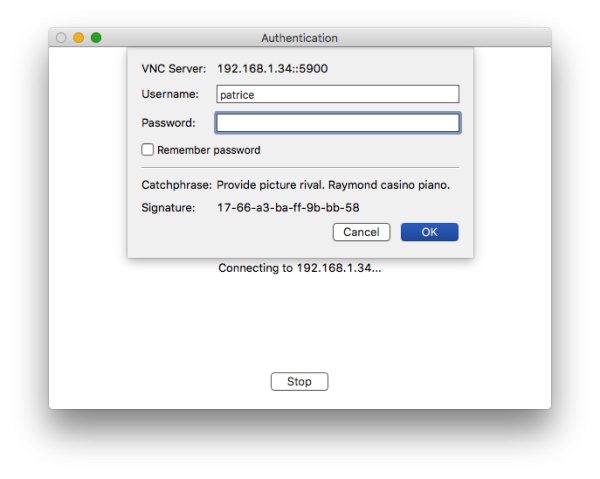The image size is (600, 479).
Task: Stop the connection attempt
Action: click(x=299, y=381)
